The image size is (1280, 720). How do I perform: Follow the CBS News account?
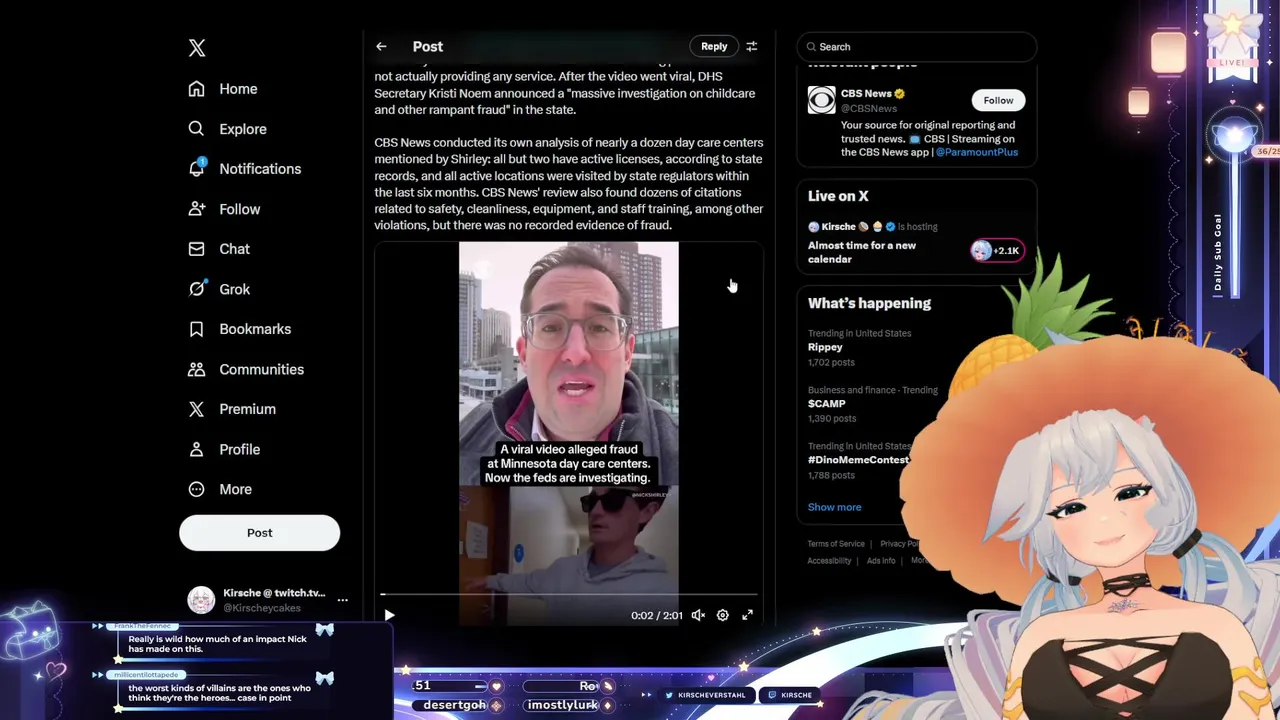pyautogui.click(x=998, y=100)
